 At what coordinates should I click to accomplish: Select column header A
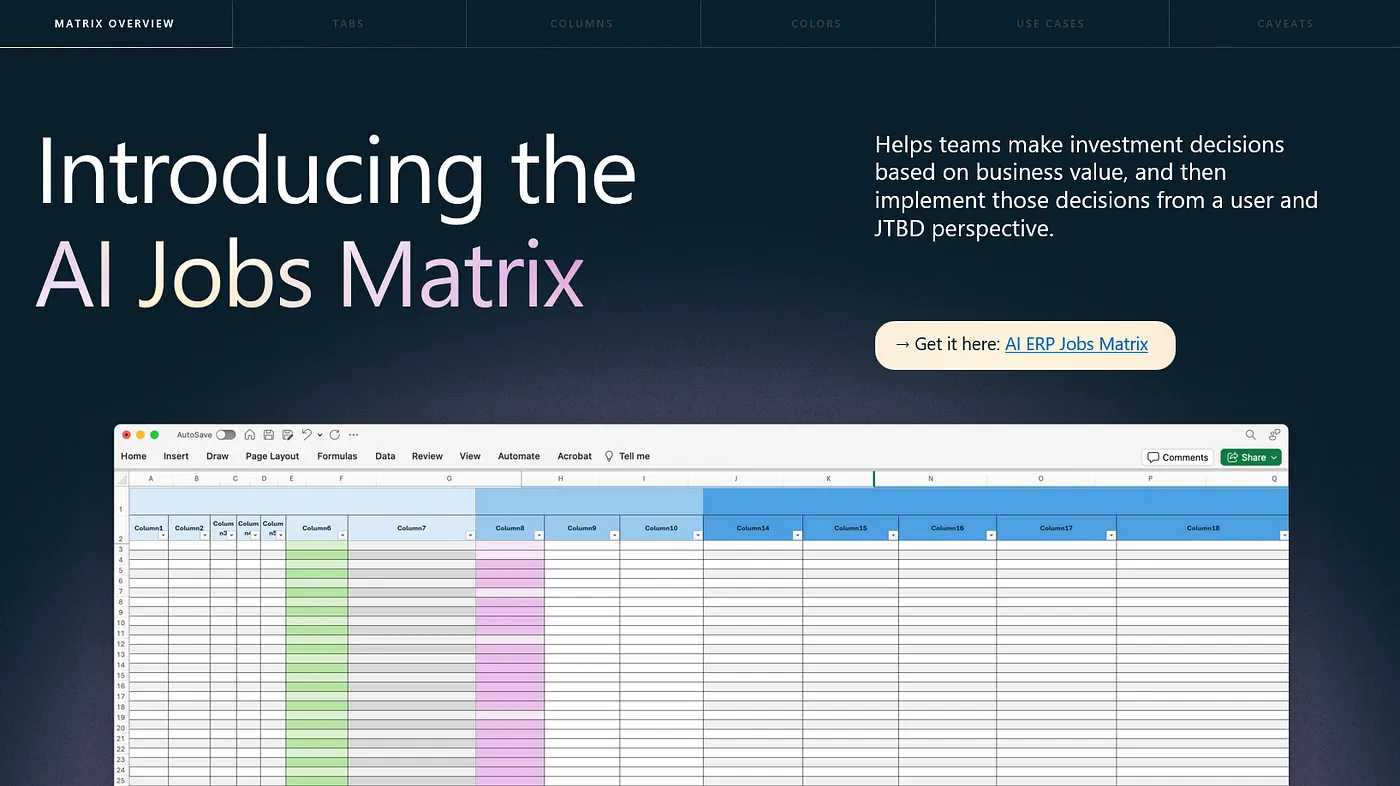151,479
